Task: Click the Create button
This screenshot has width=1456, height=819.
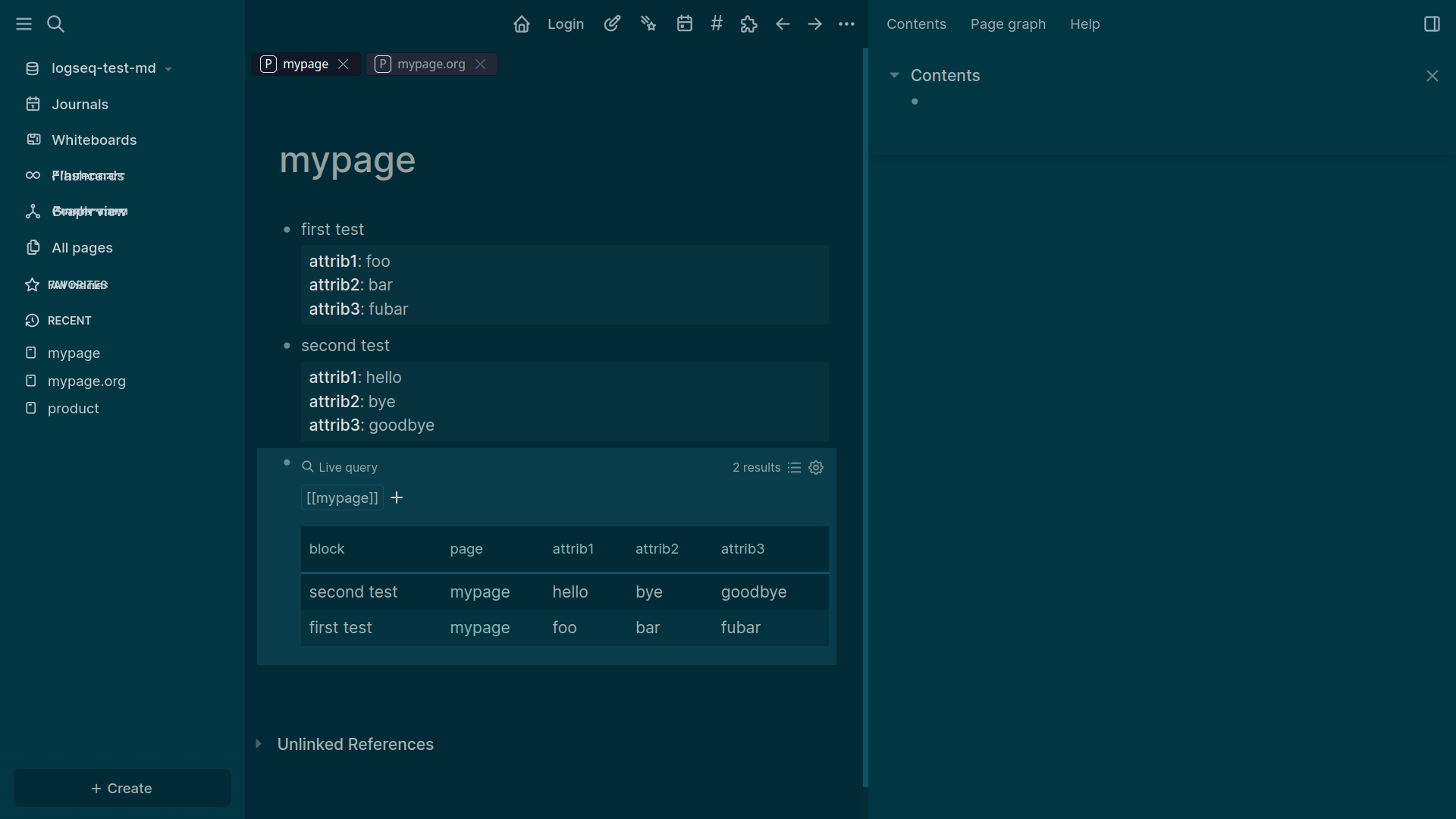Action: pos(121,788)
